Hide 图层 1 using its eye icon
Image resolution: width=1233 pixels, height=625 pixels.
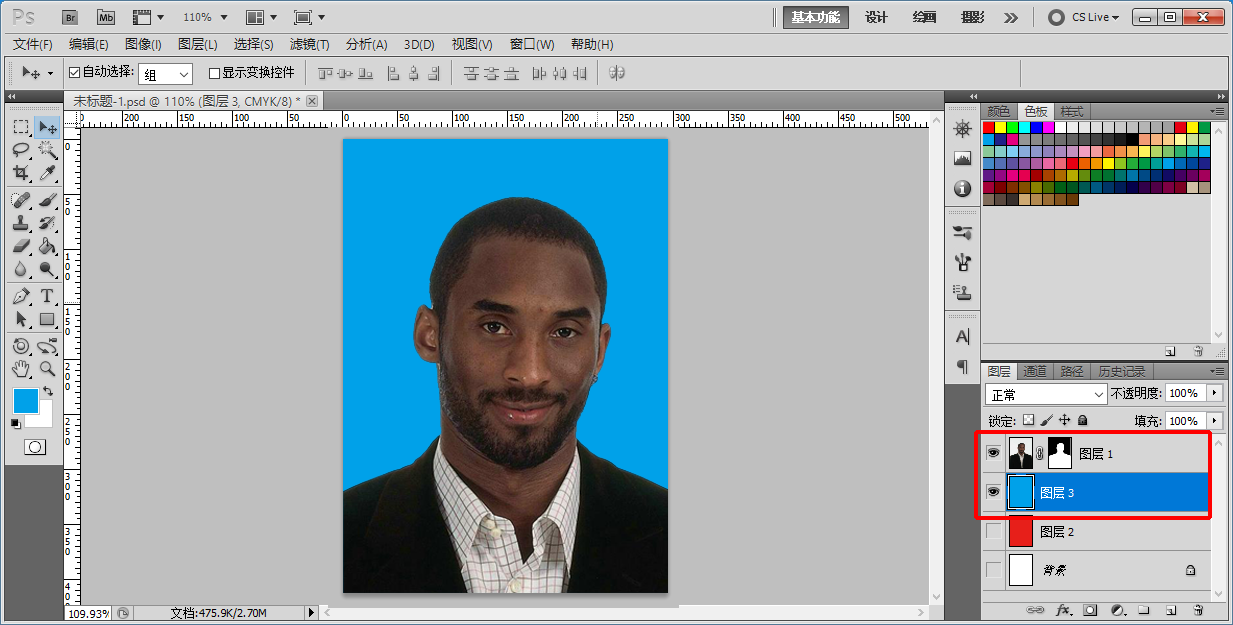tap(993, 453)
